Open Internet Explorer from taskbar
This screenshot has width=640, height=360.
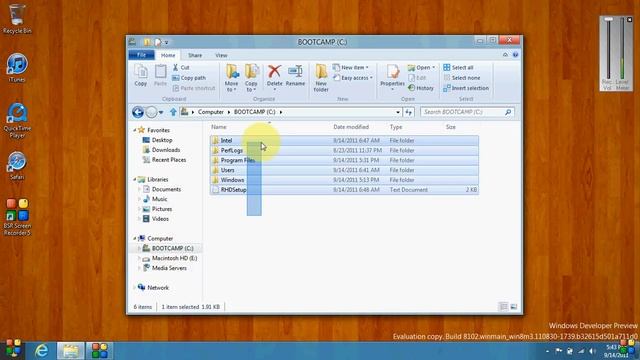[42, 350]
